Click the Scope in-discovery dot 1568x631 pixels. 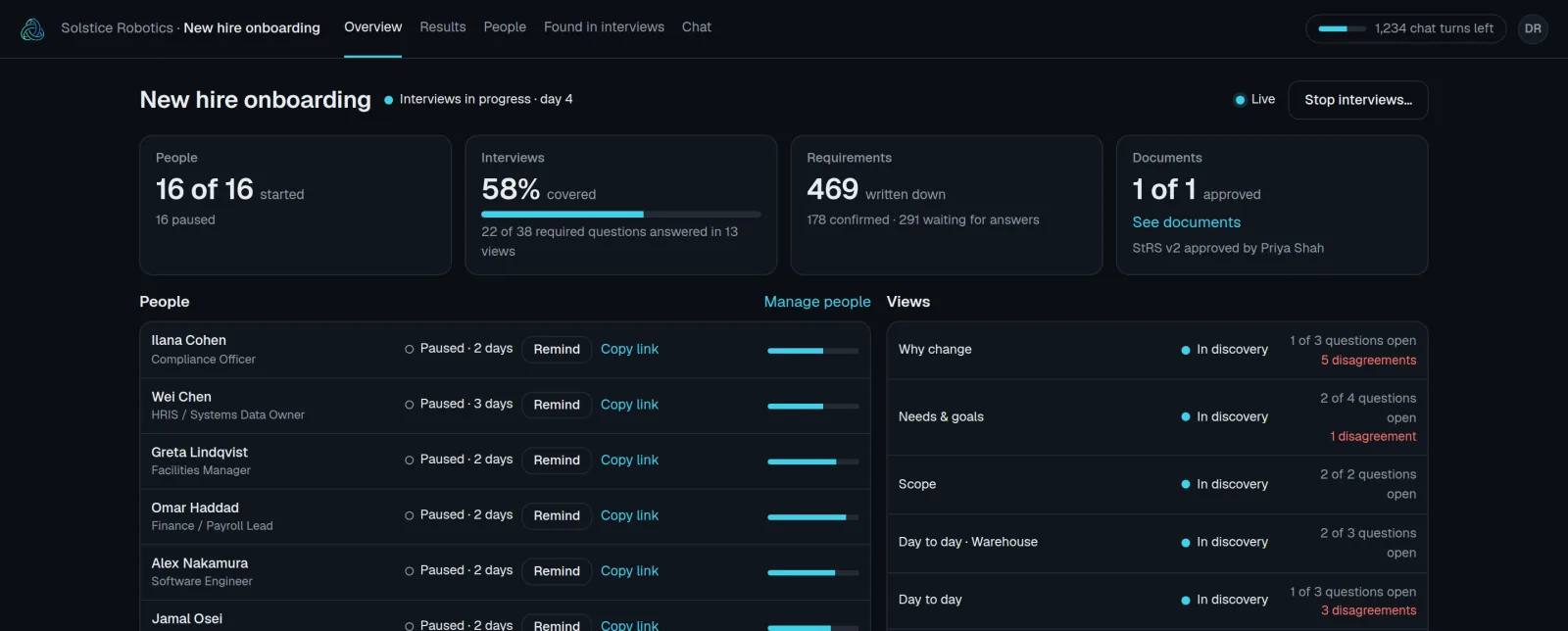(1186, 484)
